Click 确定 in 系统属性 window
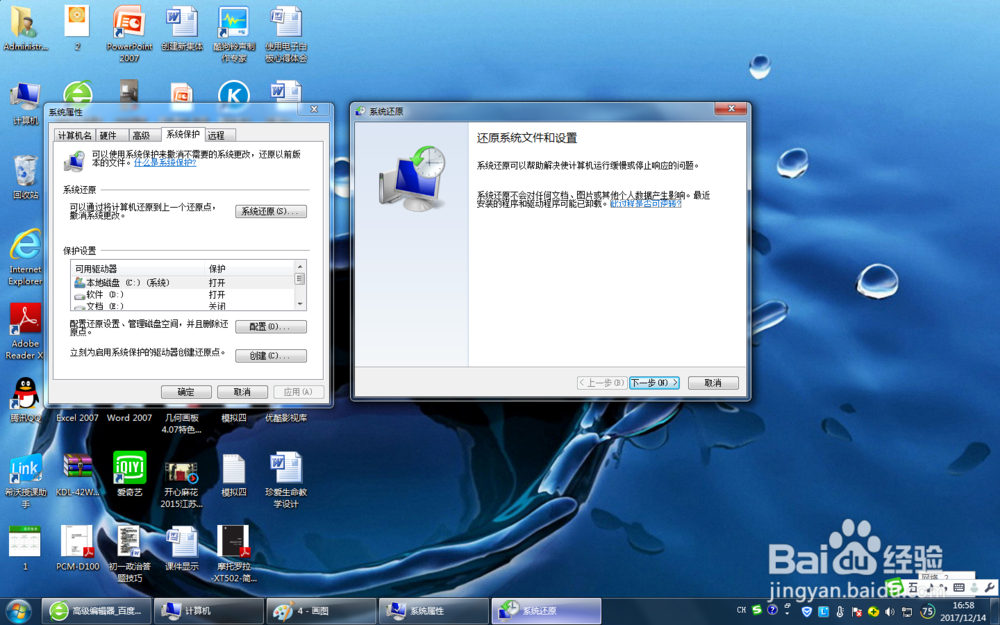The width and height of the screenshot is (1000, 625). coord(186,392)
